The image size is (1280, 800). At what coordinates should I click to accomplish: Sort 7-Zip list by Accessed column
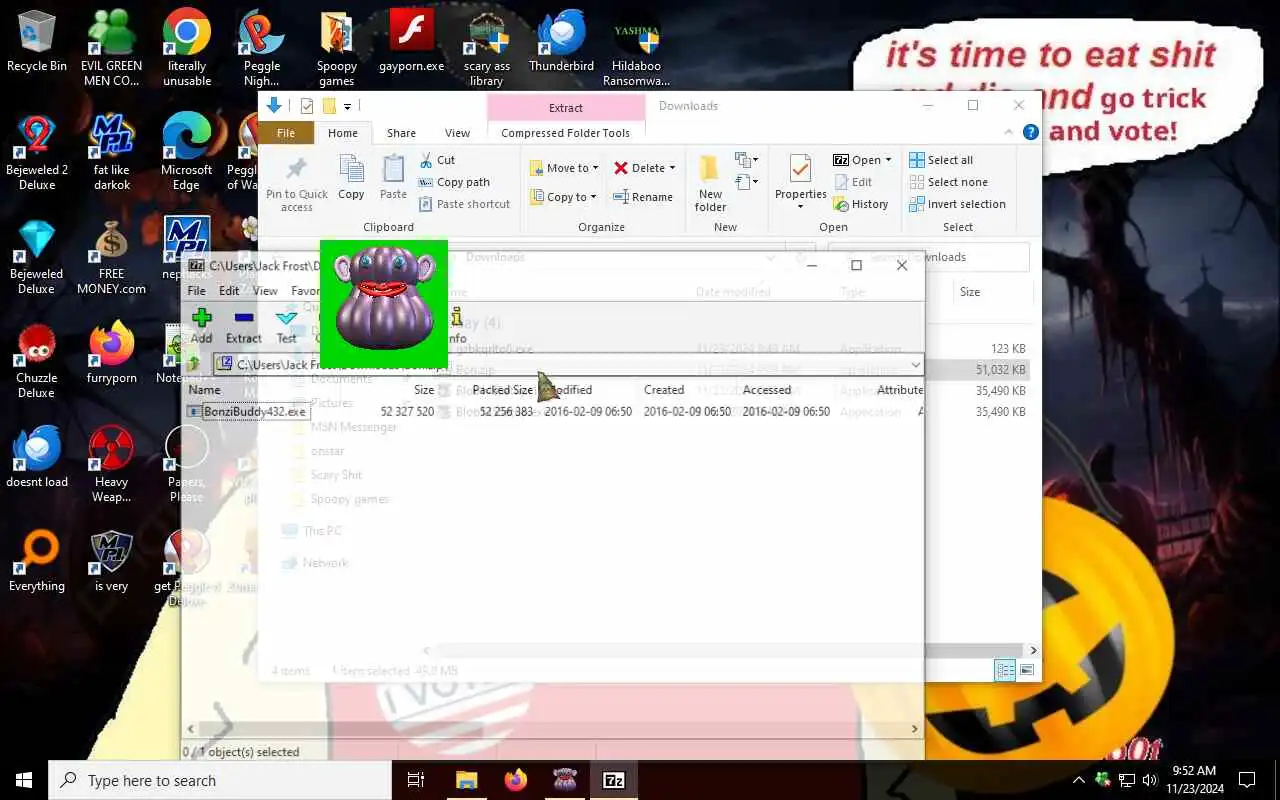point(767,390)
